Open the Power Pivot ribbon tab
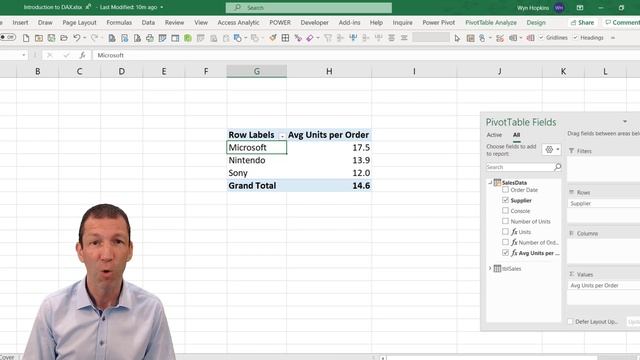This screenshot has width=640, height=360. [438, 22]
